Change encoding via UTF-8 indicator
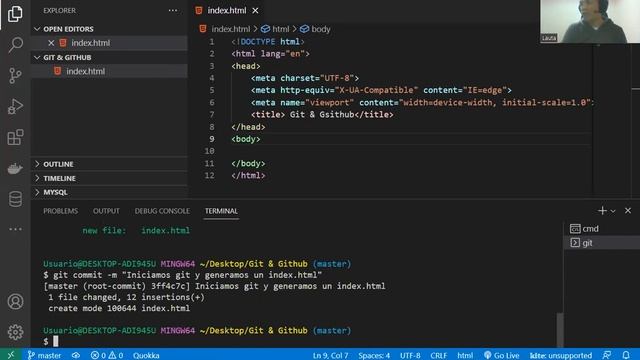The height and width of the screenshot is (360, 640). pos(410,355)
